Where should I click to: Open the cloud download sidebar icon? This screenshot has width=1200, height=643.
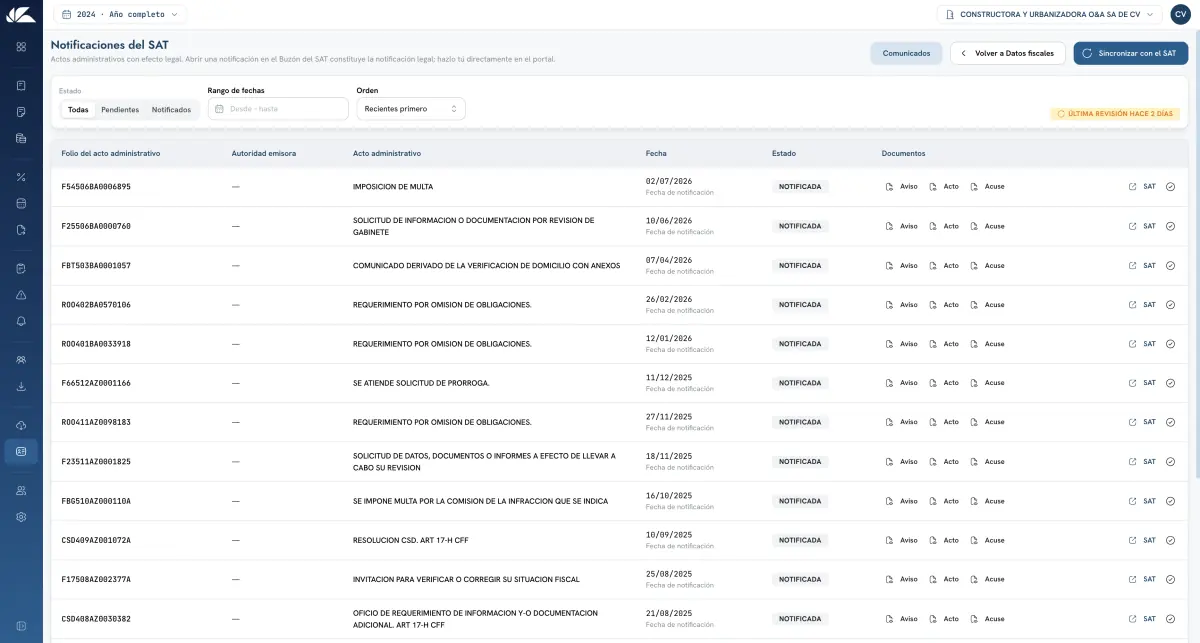[x=21, y=425]
